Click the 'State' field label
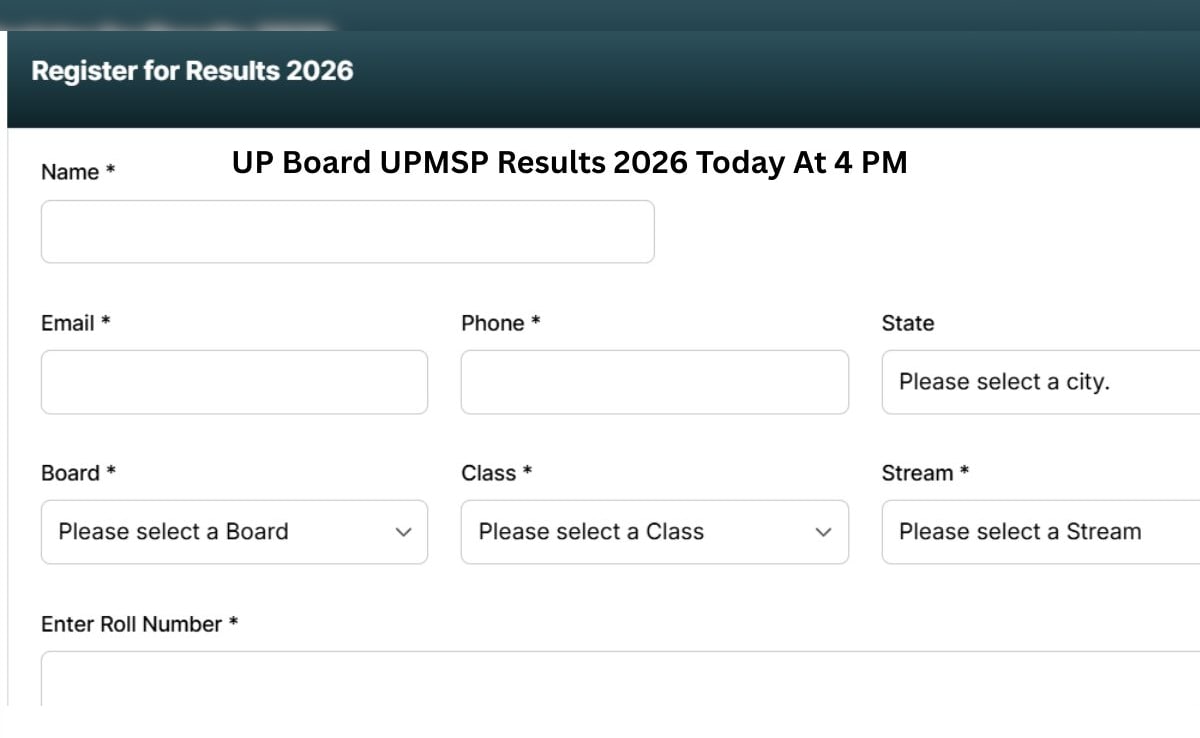The height and width of the screenshot is (738, 1200). (x=908, y=323)
